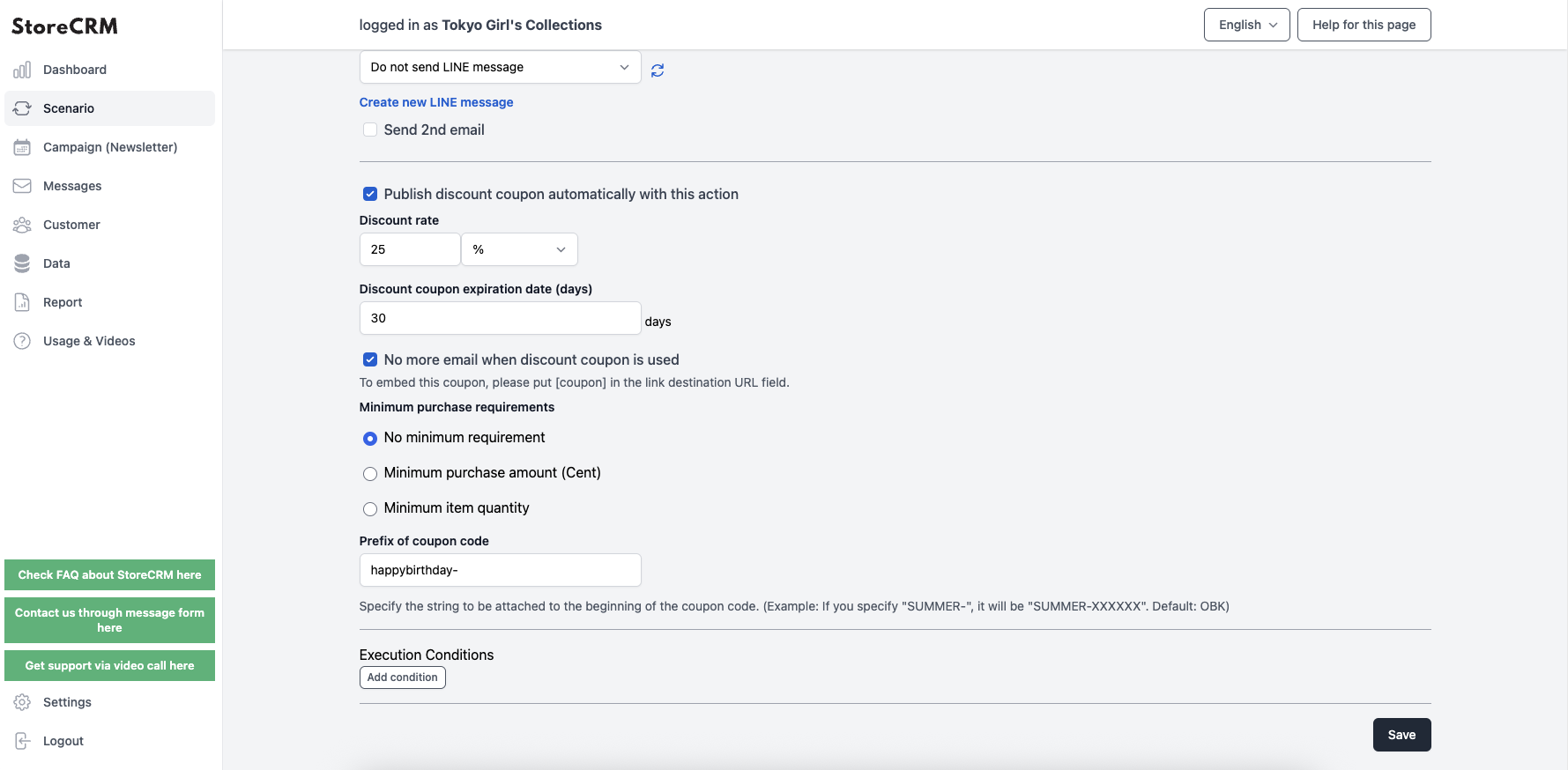Click the Customer people icon
The height and width of the screenshot is (770, 1568).
pyautogui.click(x=22, y=225)
